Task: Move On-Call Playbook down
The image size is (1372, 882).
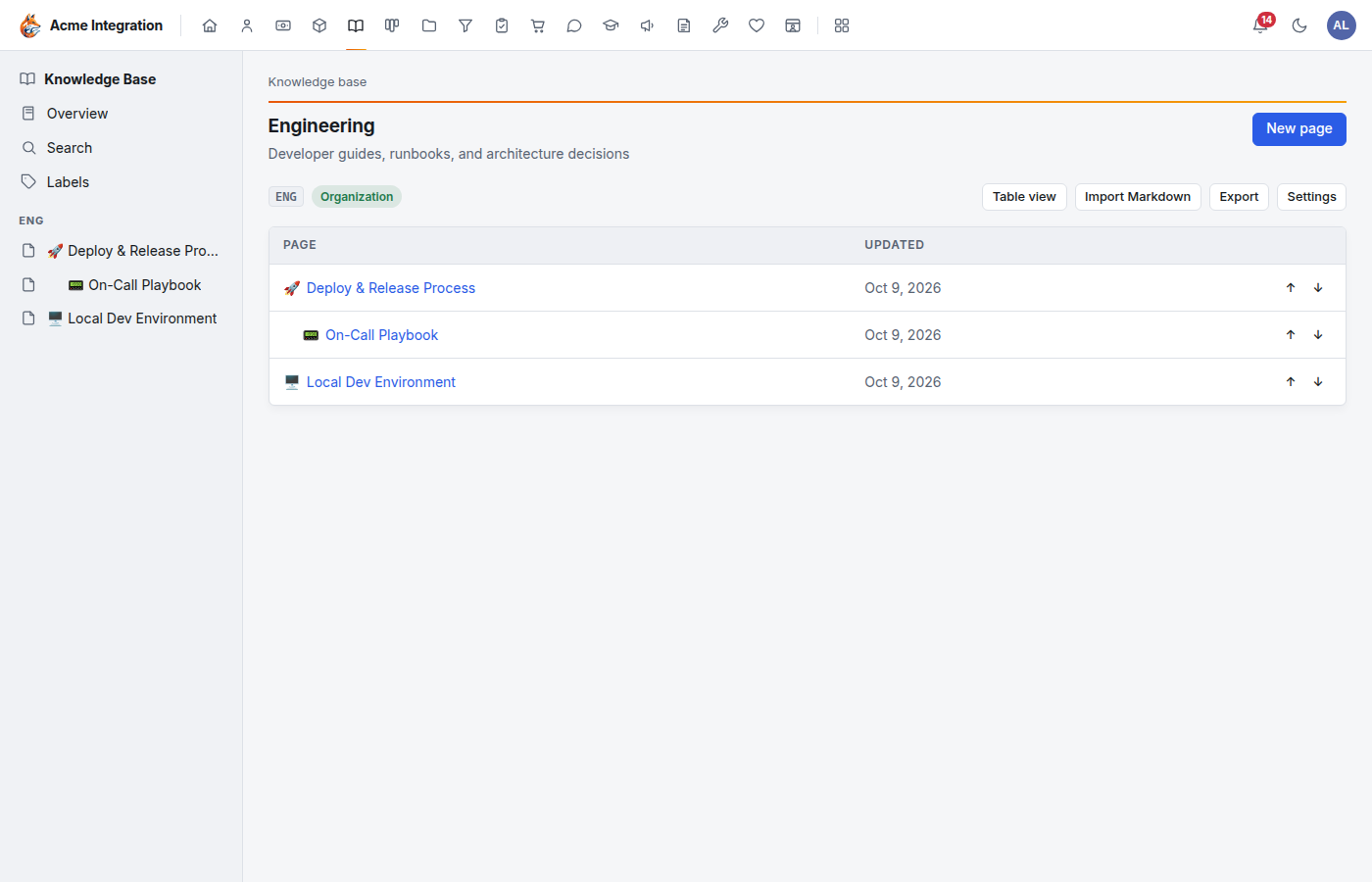Action: pos(1318,335)
